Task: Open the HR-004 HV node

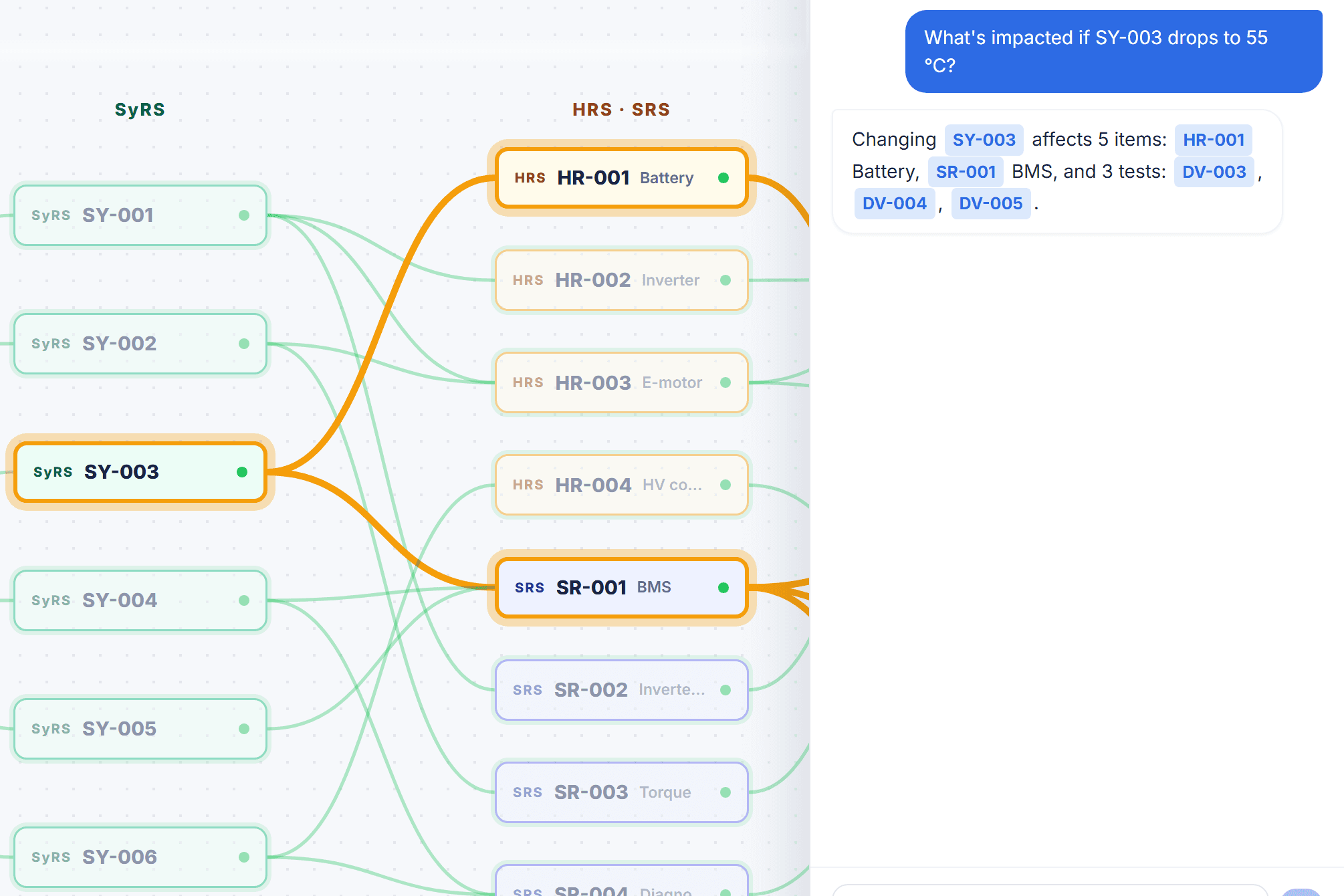Action: (x=622, y=485)
